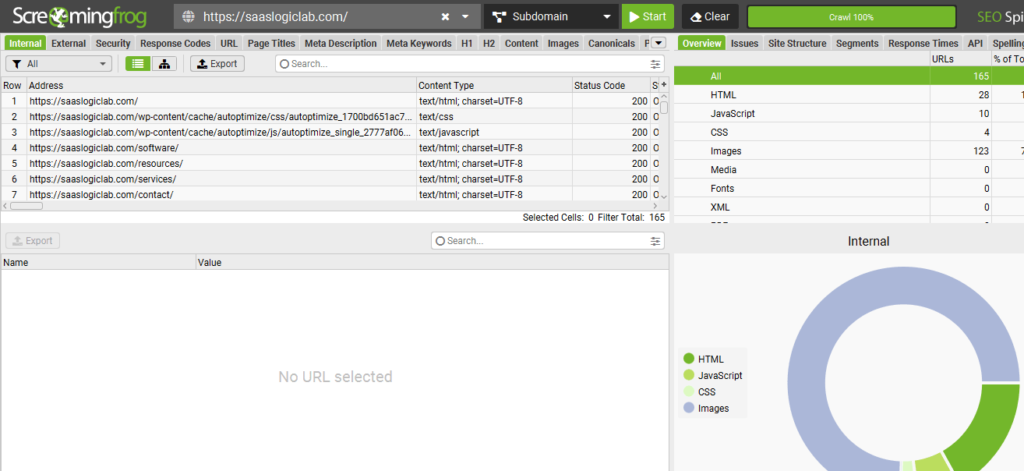
Task: Open the URL history dropdown arrow
Action: pos(466,16)
